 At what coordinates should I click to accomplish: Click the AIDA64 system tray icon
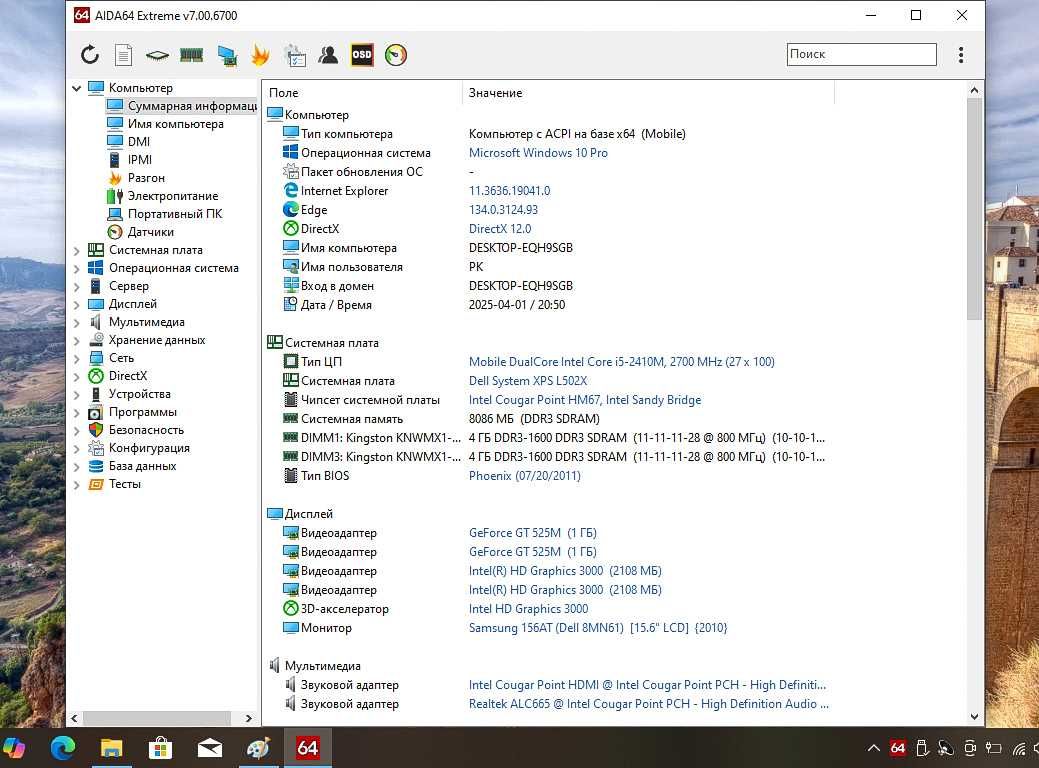pos(898,748)
